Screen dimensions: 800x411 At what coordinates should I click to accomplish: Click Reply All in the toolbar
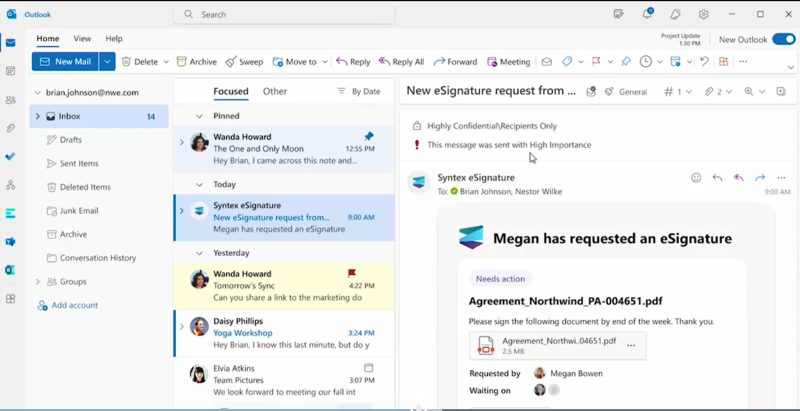tap(401, 62)
